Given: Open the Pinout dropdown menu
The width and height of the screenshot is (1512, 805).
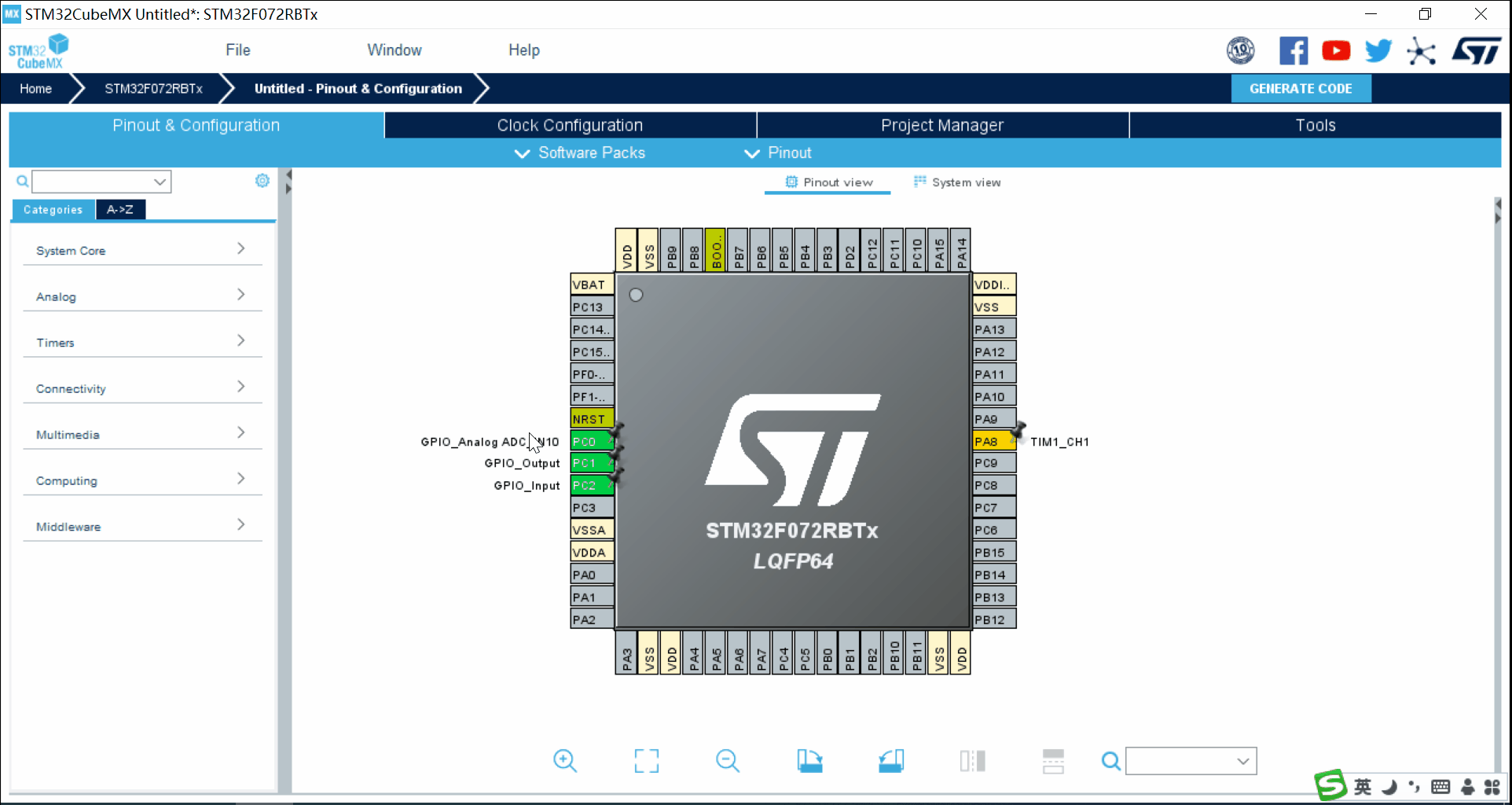Looking at the screenshot, I should tap(778, 153).
